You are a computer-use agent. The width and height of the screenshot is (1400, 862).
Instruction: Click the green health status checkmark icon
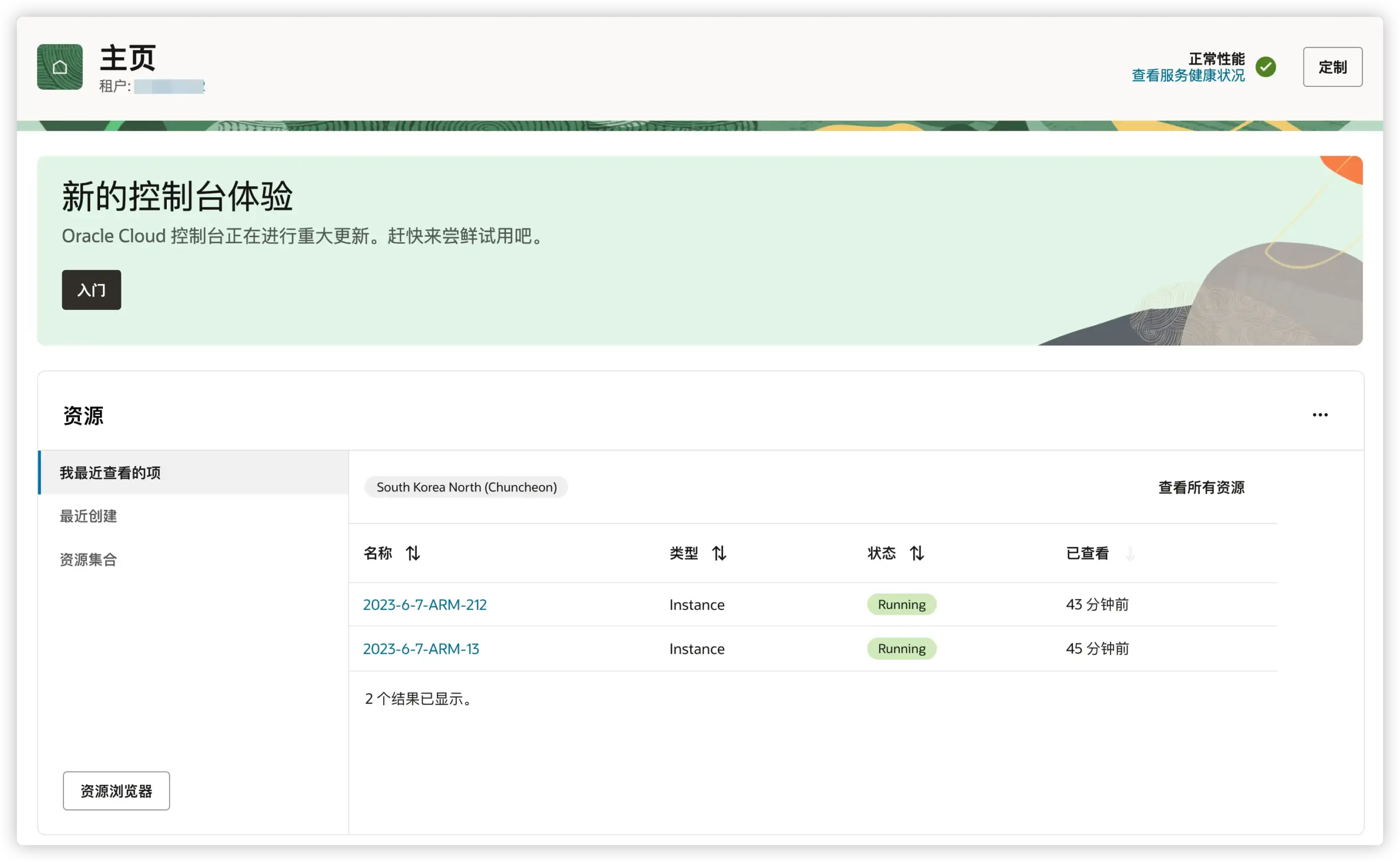pyautogui.click(x=1267, y=67)
